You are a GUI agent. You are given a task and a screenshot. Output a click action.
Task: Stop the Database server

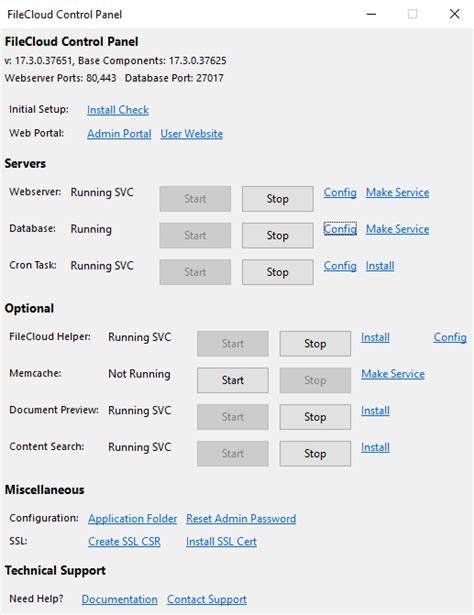(x=278, y=235)
